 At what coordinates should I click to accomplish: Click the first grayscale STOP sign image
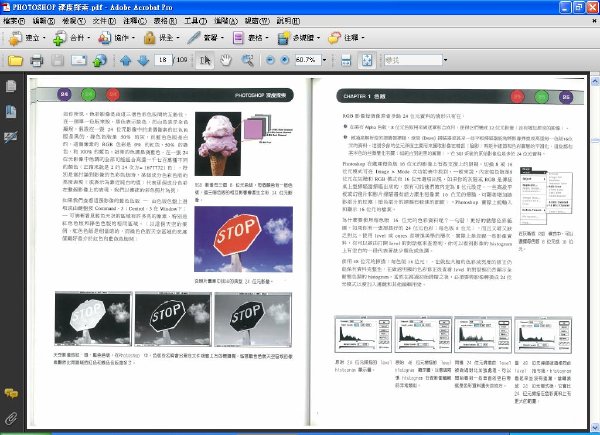click(x=93, y=319)
